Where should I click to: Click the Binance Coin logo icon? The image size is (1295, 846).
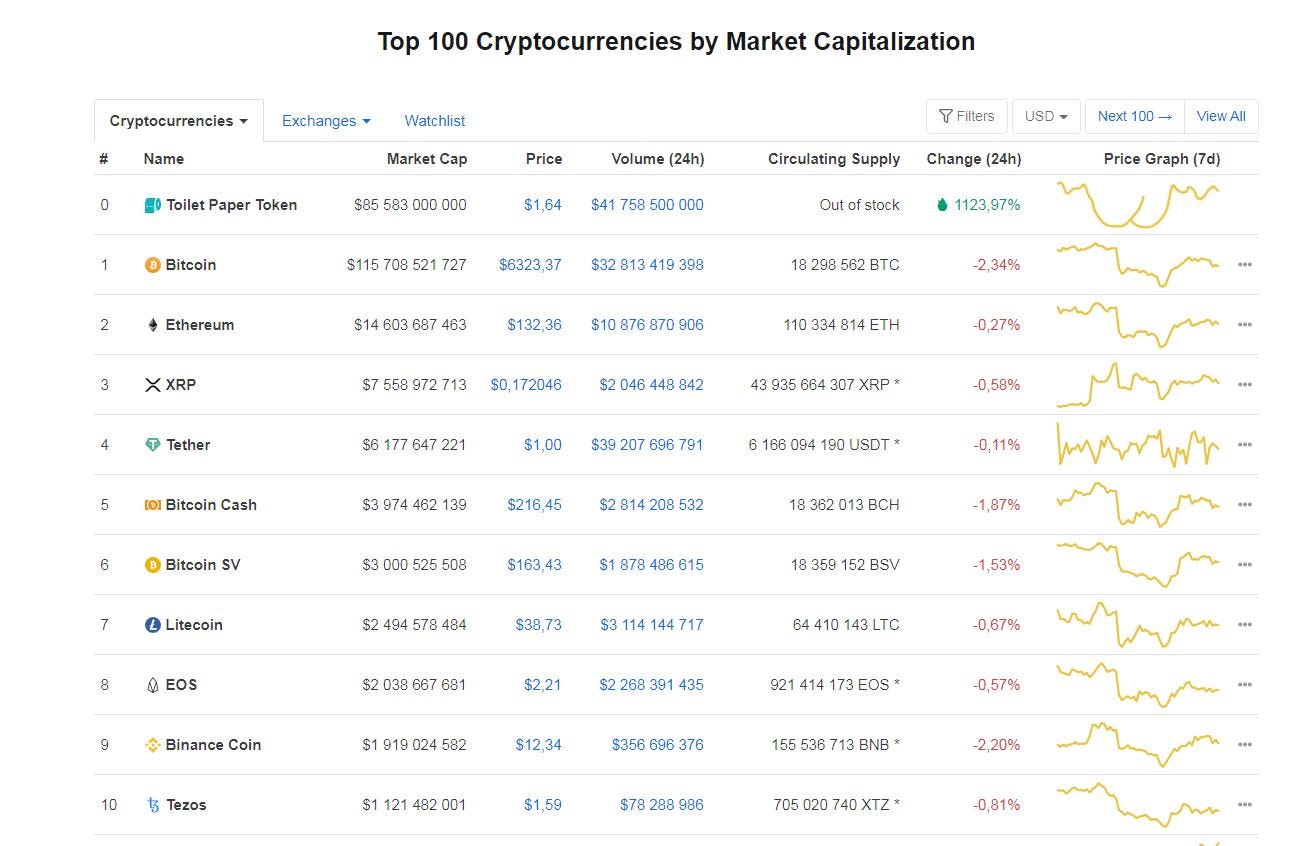(x=152, y=745)
